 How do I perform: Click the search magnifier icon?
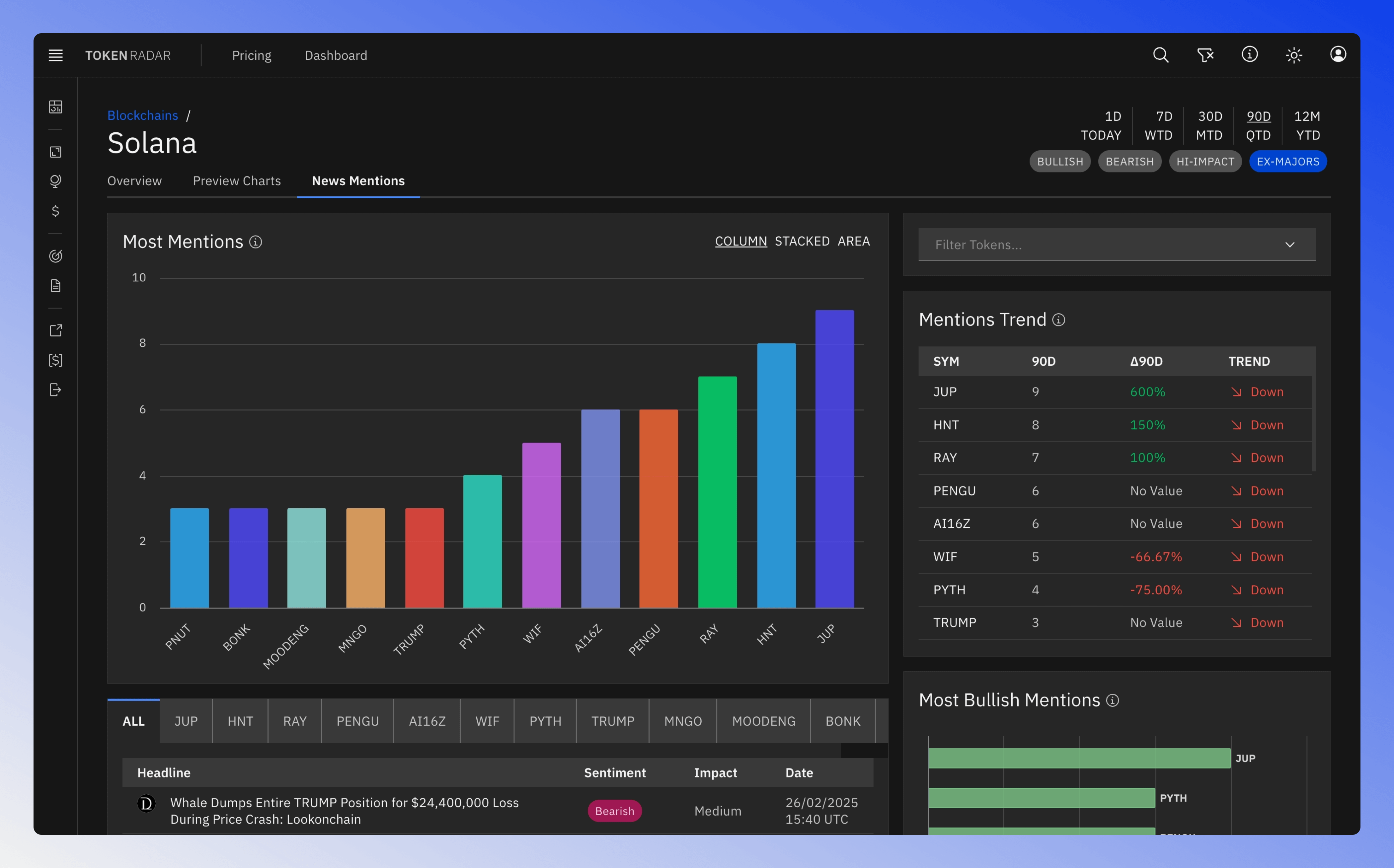(x=1160, y=54)
